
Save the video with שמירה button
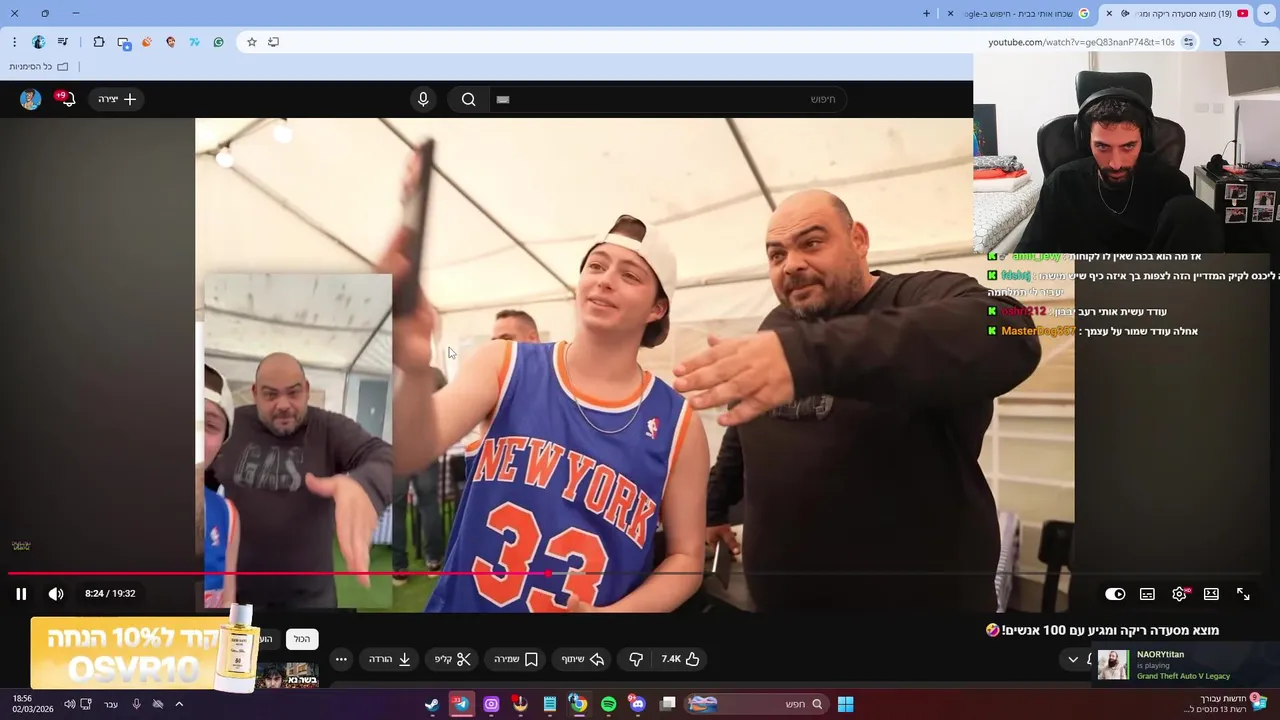click(x=516, y=659)
